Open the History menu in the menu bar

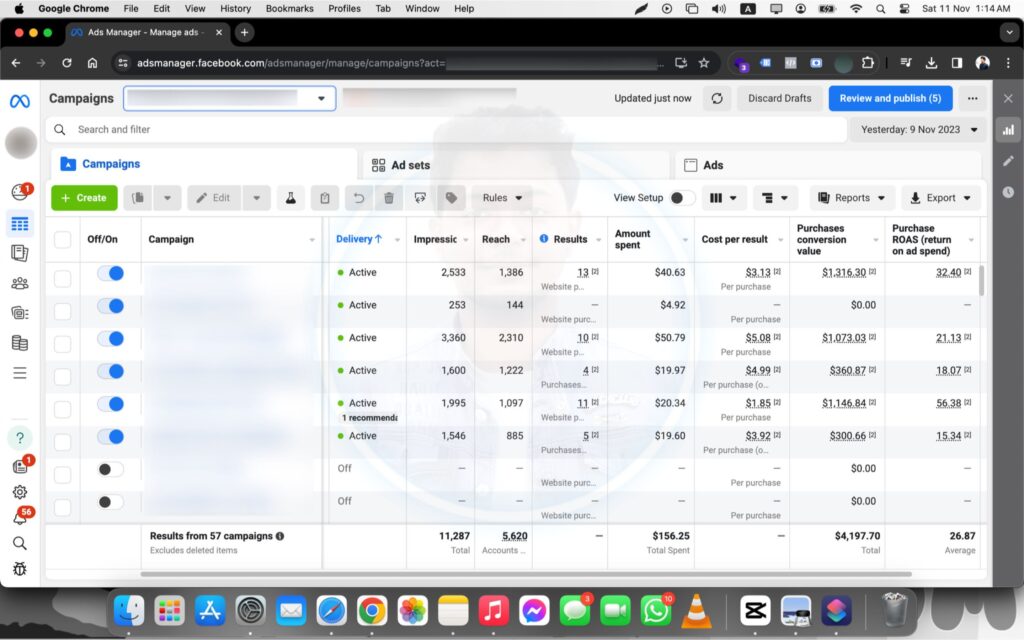click(235, 8)
